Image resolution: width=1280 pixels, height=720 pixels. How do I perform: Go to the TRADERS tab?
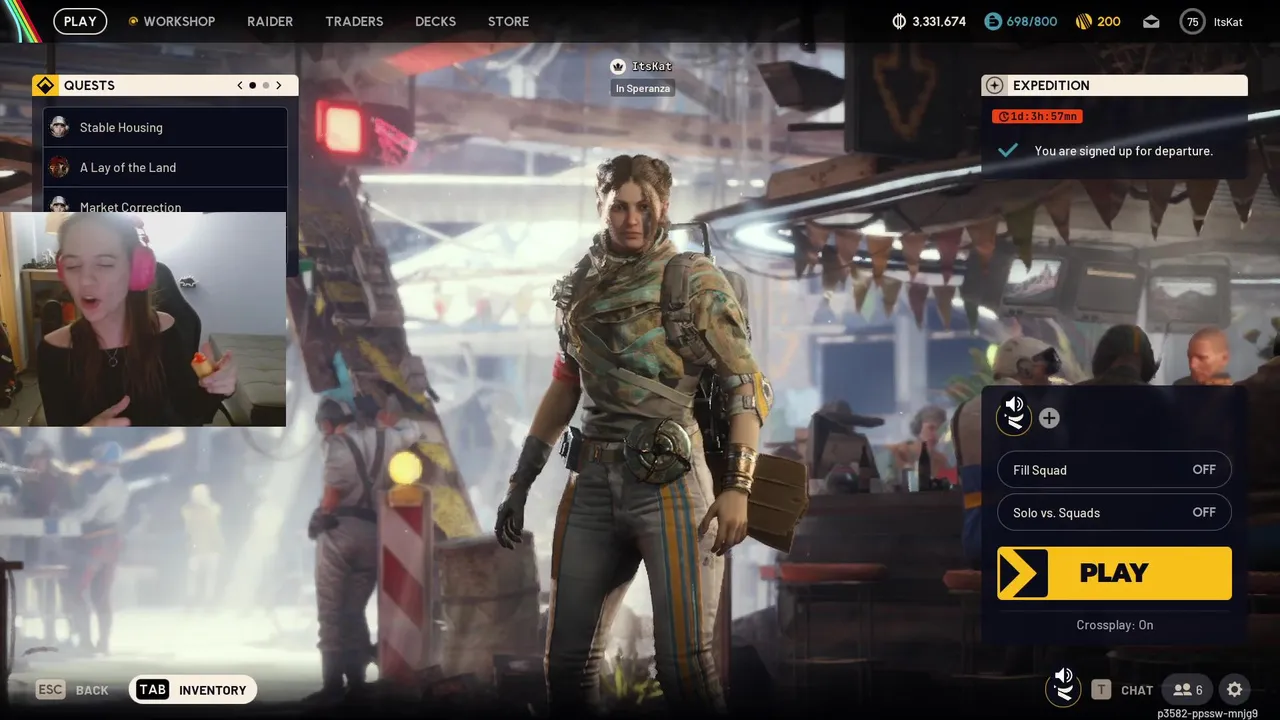[354, 21]
